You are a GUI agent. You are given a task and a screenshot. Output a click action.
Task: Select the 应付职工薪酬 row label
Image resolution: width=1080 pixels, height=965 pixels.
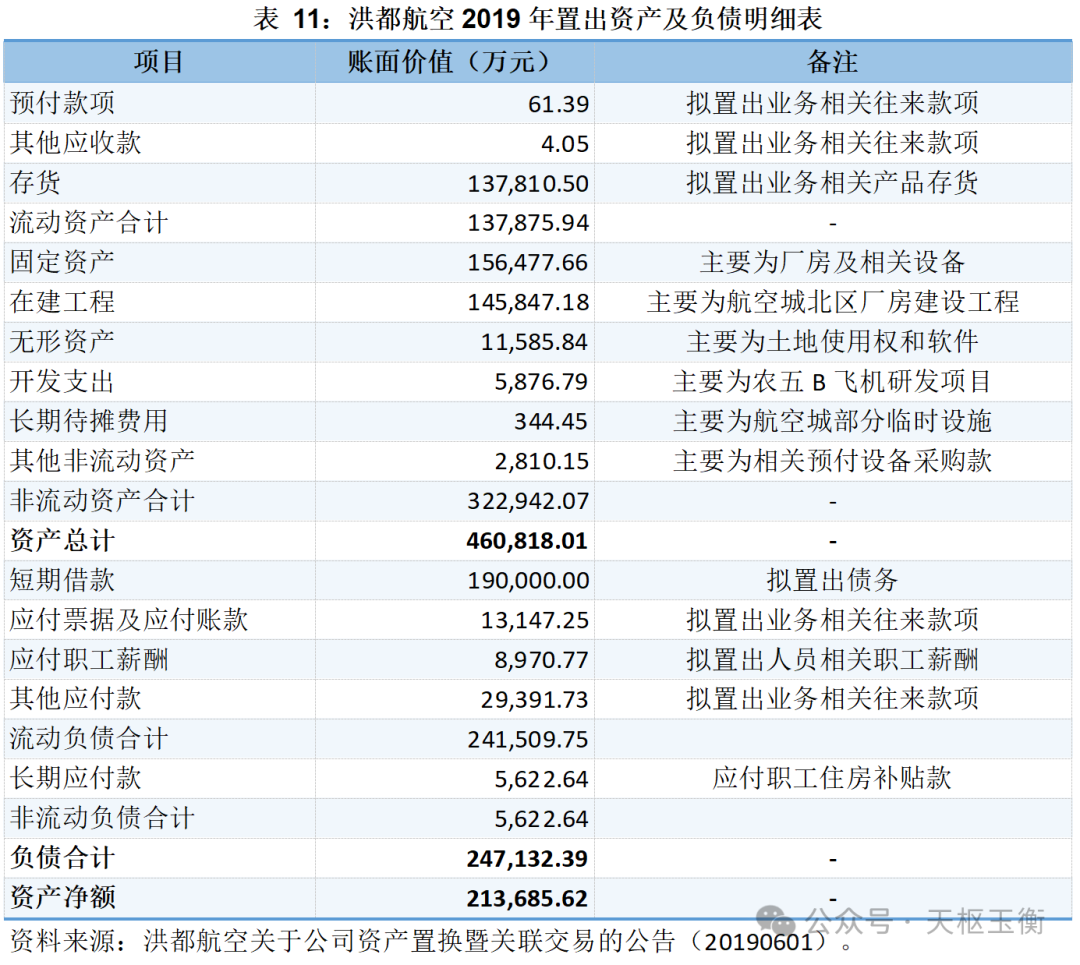[89, 660]
